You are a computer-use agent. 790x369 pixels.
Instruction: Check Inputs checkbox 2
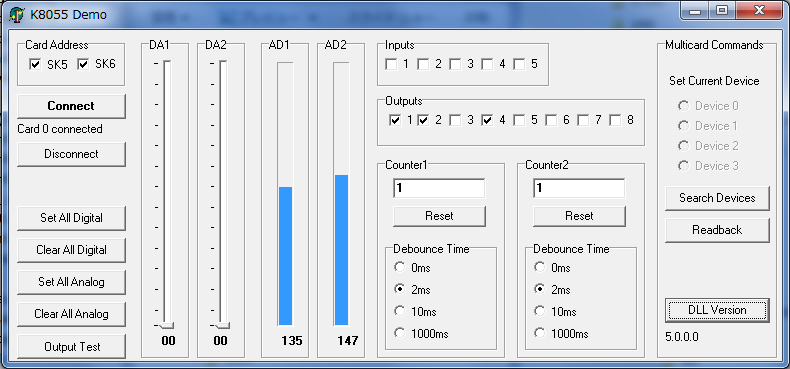click(x=423, y=65)
